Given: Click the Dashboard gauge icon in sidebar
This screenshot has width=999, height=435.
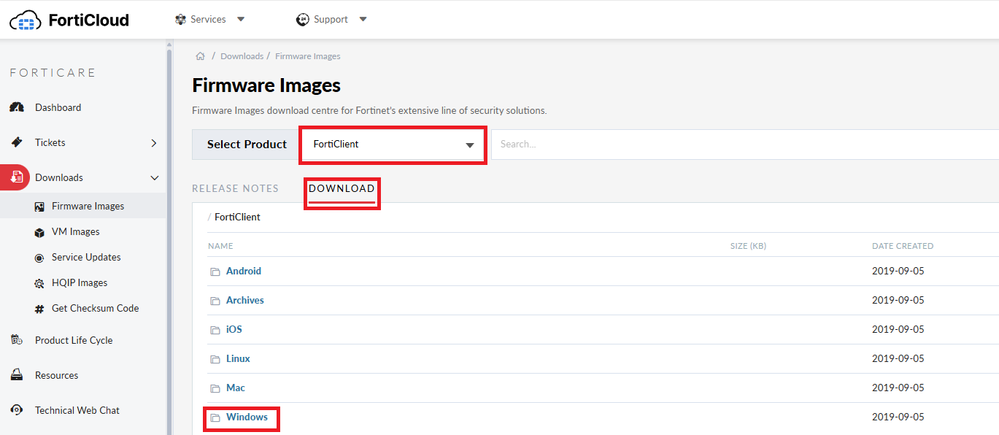Looking at the screenshot, I should (17, 108).
